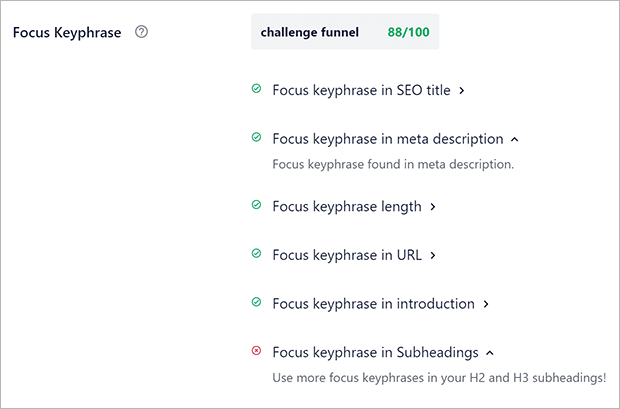Click the 'challenge funnel' keyphrase box

coord(345,32)
